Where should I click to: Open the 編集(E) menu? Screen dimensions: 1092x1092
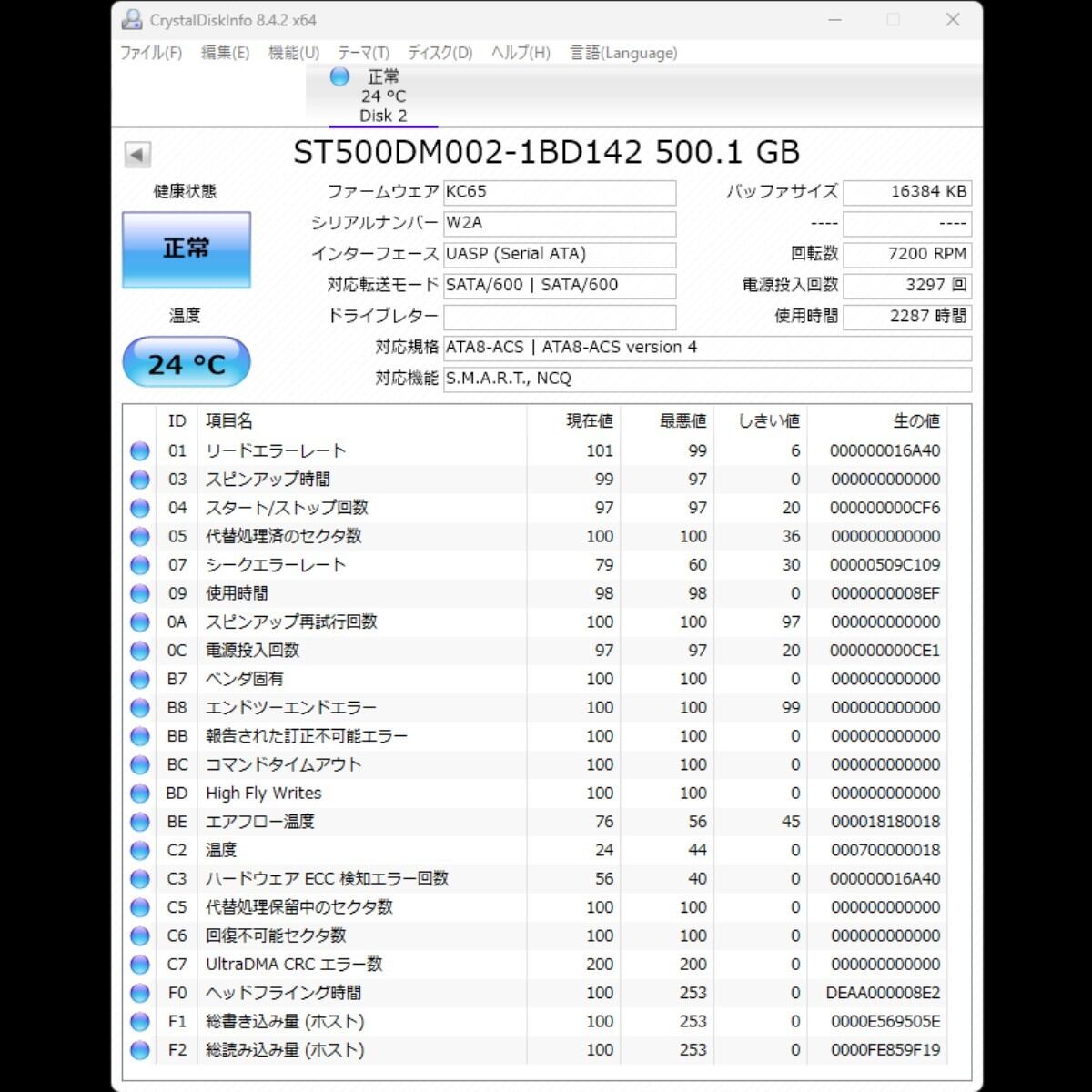click(x=225, y=53)
